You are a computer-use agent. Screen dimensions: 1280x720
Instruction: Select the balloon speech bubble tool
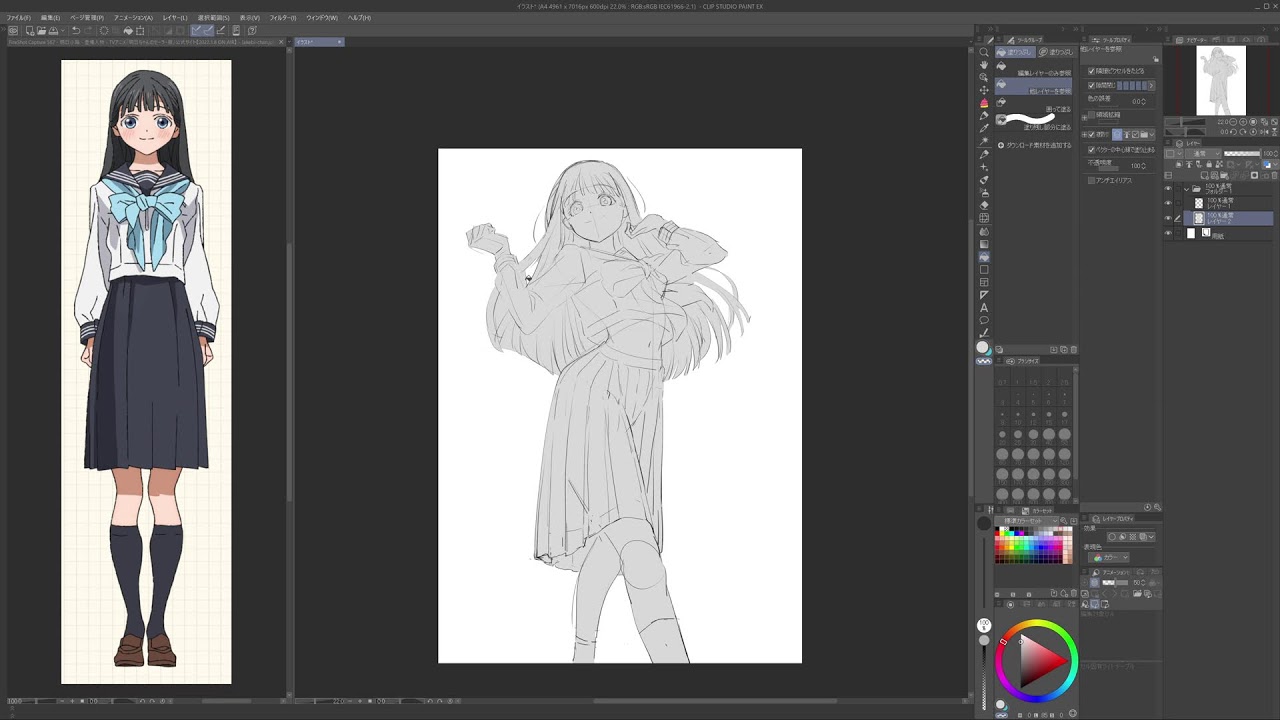click(984, 321)
